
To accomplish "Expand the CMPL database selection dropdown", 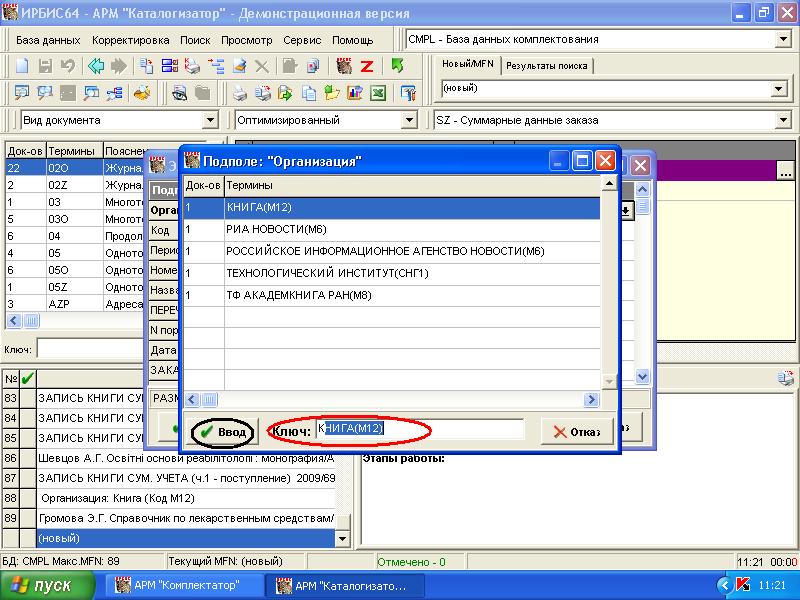I will coord(782,40).
